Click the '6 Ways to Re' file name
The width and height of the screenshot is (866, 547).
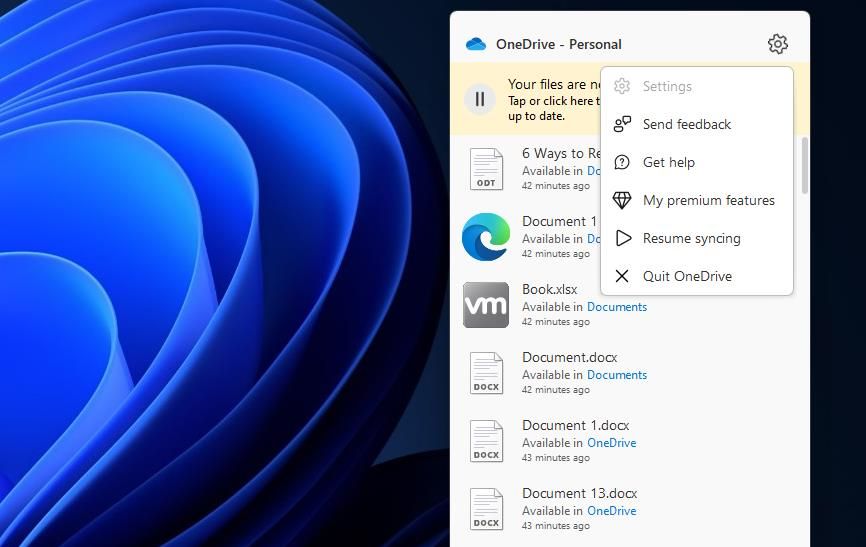coord(561,153)
